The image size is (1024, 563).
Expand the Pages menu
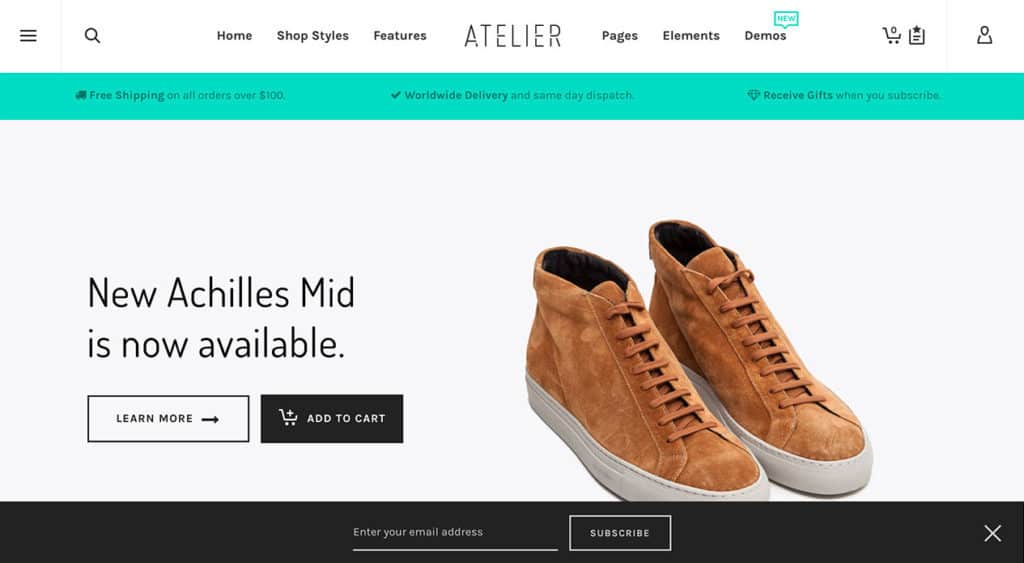(x=620, y=36)
